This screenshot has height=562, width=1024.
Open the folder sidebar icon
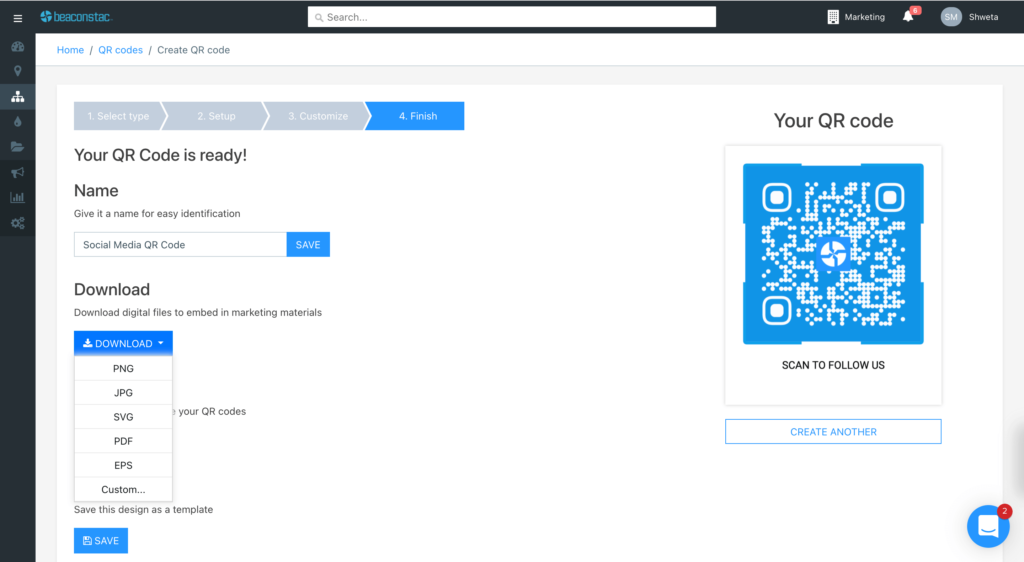(18, 147)
